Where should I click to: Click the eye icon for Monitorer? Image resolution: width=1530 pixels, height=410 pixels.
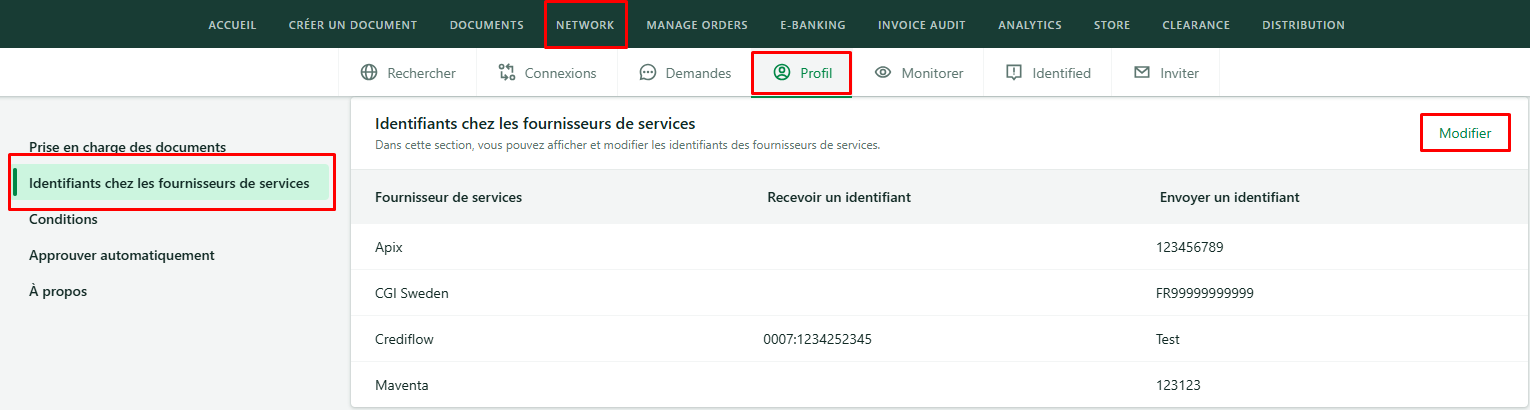click(x=883, y=73)
